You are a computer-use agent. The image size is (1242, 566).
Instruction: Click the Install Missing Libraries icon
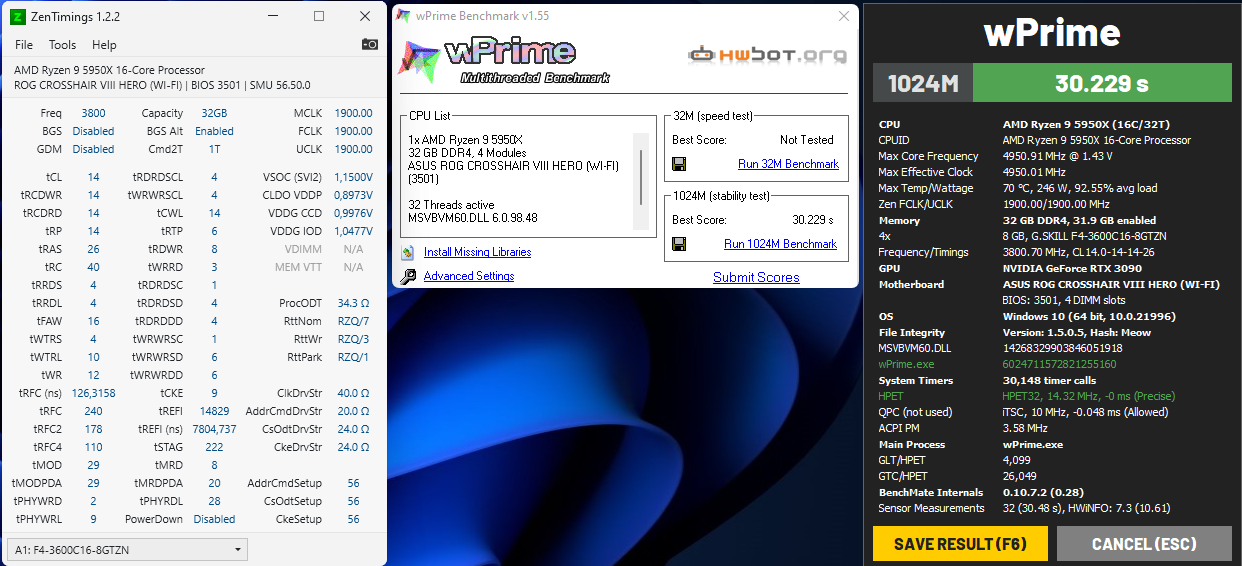407,253
